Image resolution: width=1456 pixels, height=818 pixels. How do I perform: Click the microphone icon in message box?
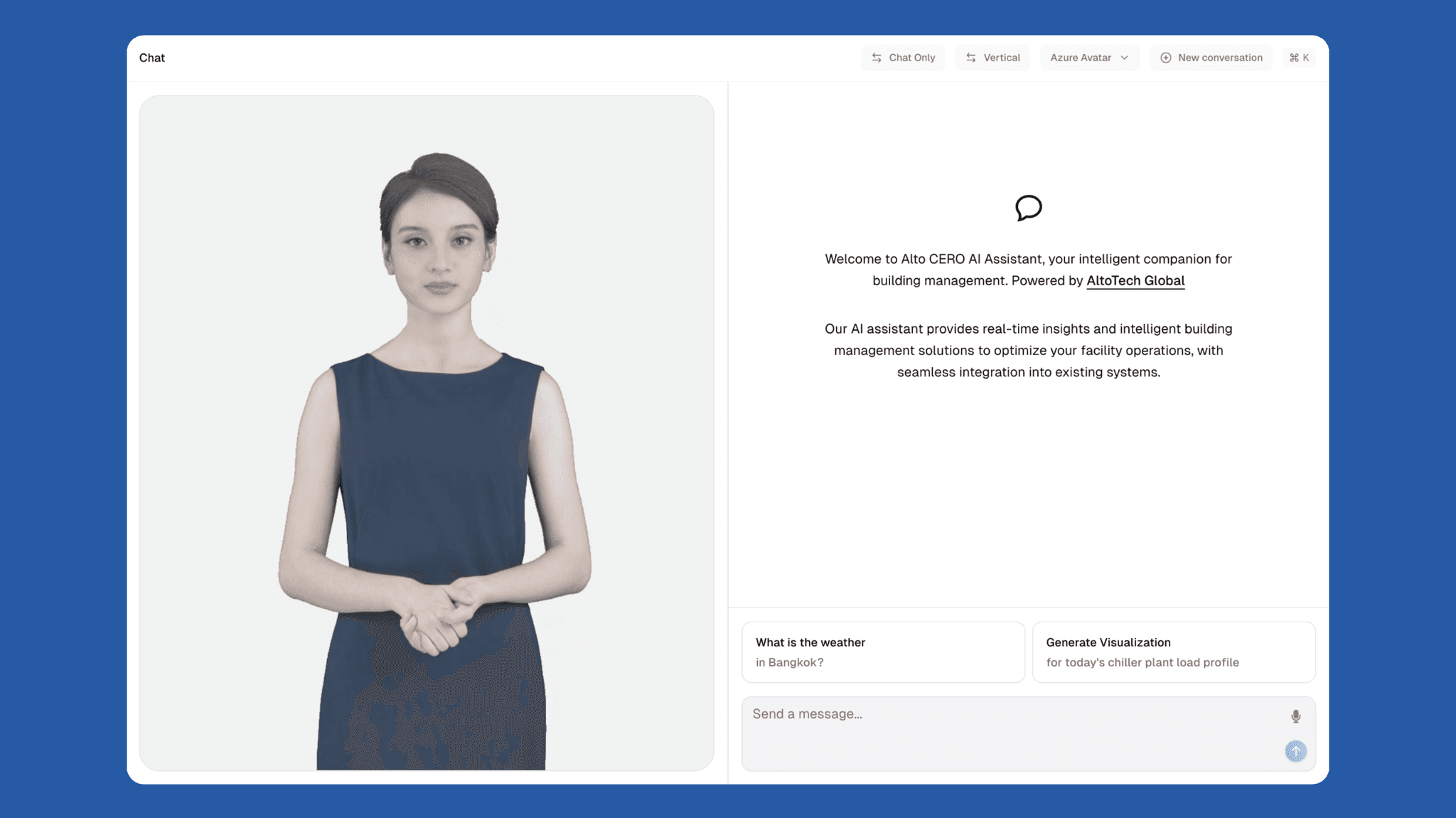click(1295, 716)
